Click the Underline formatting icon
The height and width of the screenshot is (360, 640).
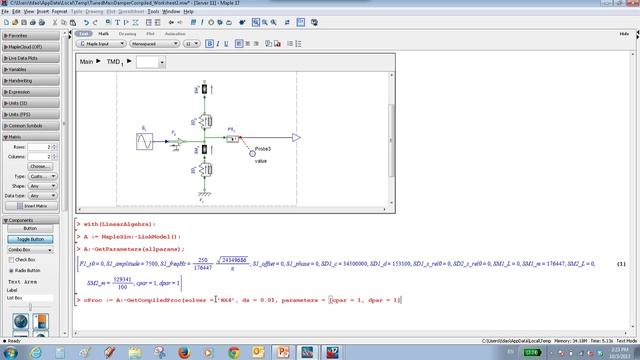pyautogui.click(x=226, y=44)
